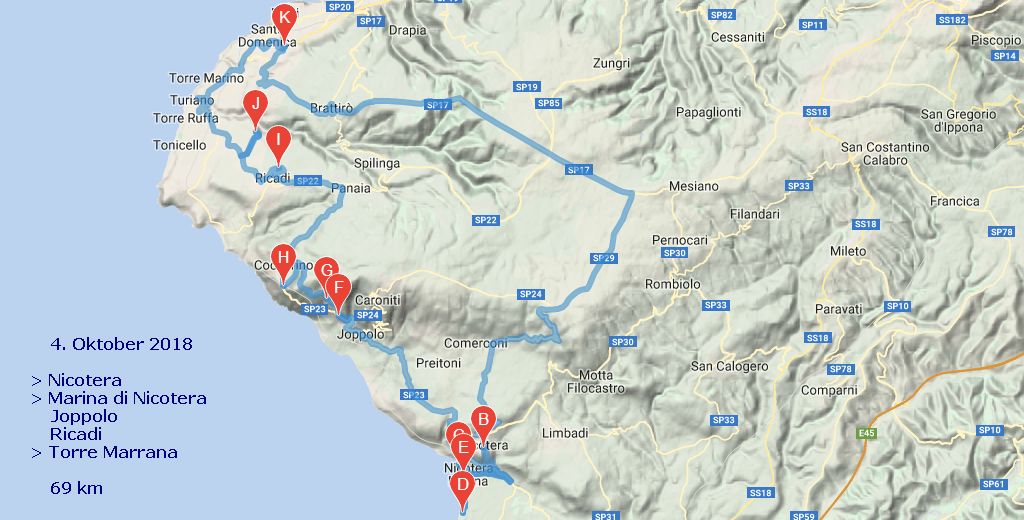Click the Rombiolo town label
Screen dimensions: 1024x520
pyautogui.click(x=673, y=284)
